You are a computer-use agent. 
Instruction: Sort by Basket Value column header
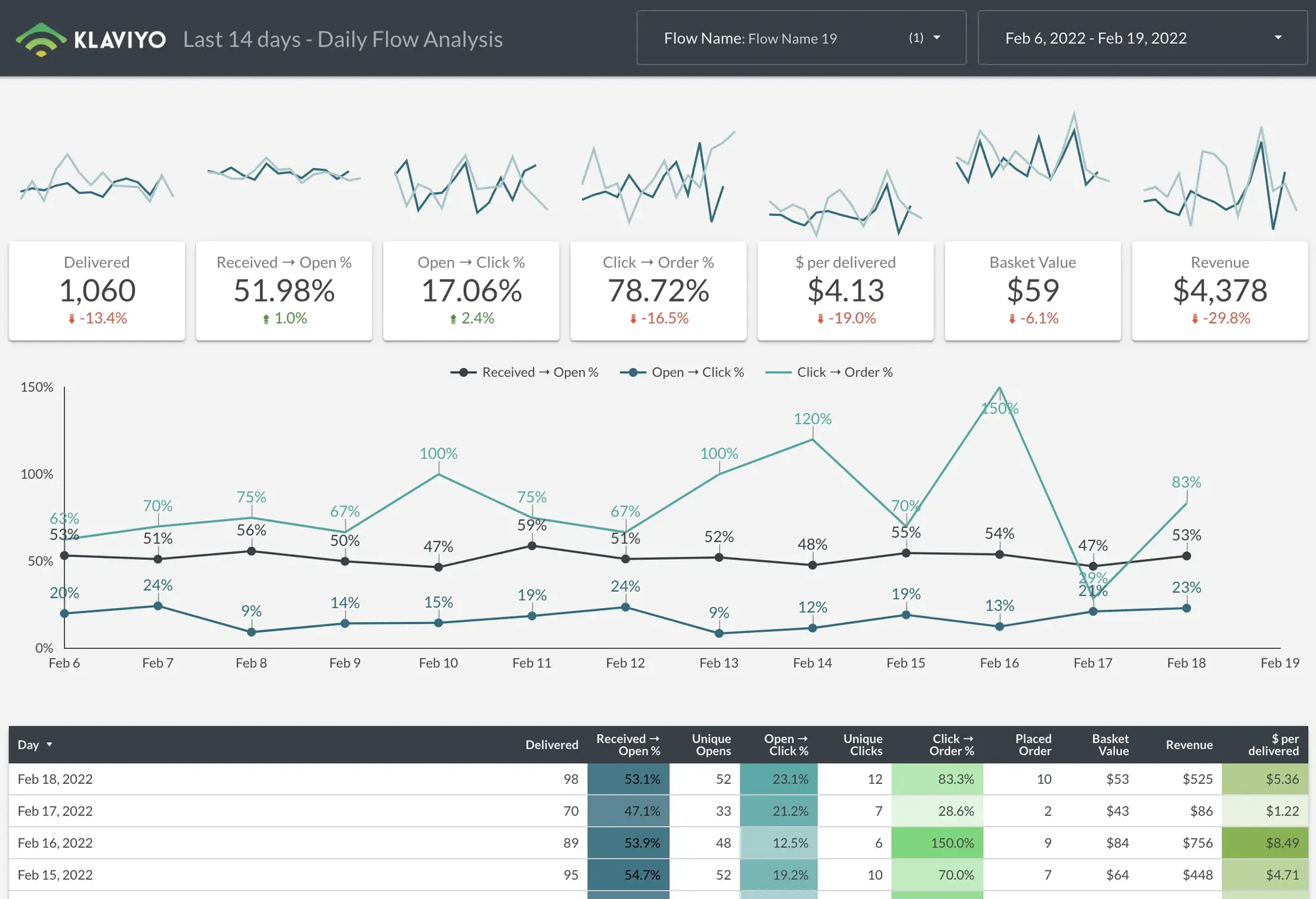point(1110,744)
